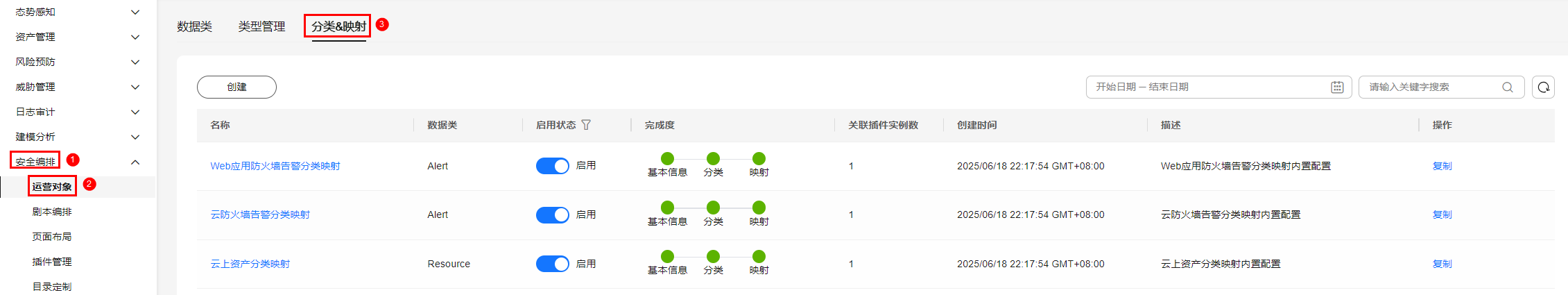This screenshot has height=295, width=1568.
Task: Click 基本信息 step dot in 云上资产 row
Action: click(667, 256)
